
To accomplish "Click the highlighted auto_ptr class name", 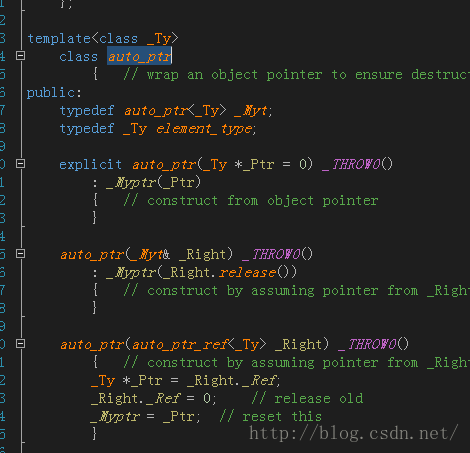I will [139, 56].
